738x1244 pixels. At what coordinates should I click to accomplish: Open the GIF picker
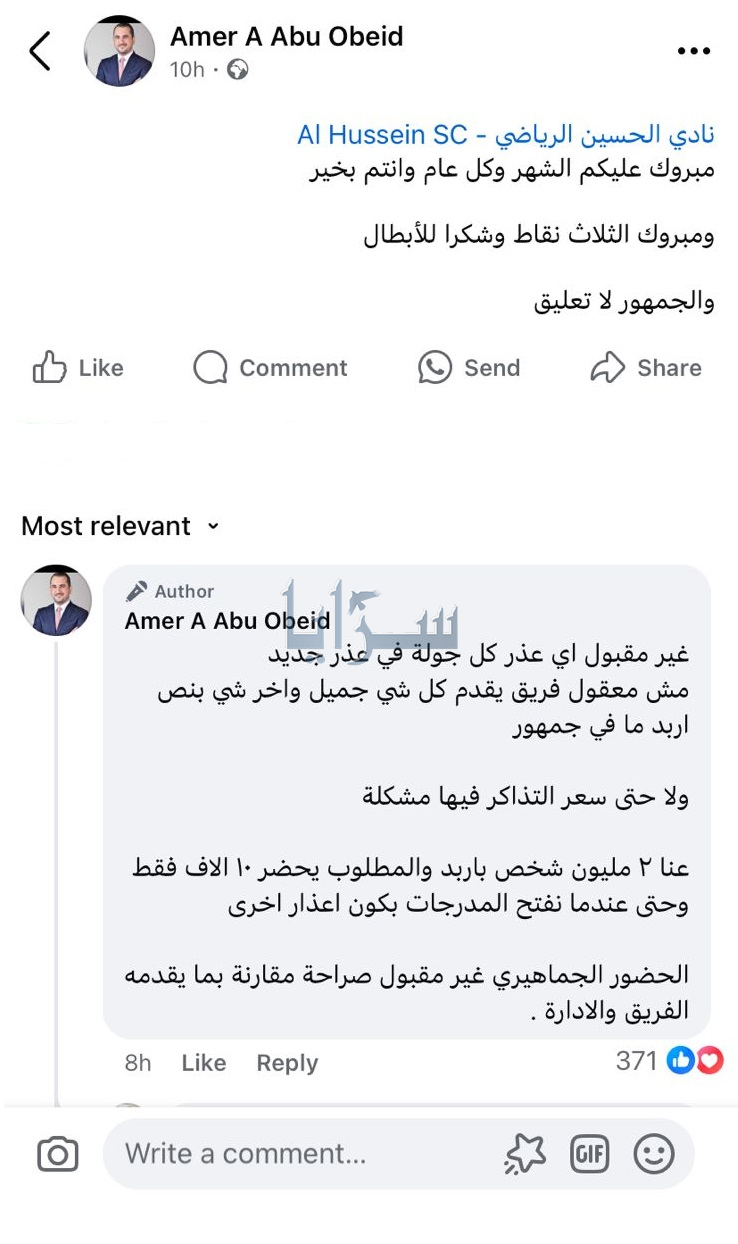click(x=589, y=1155)
